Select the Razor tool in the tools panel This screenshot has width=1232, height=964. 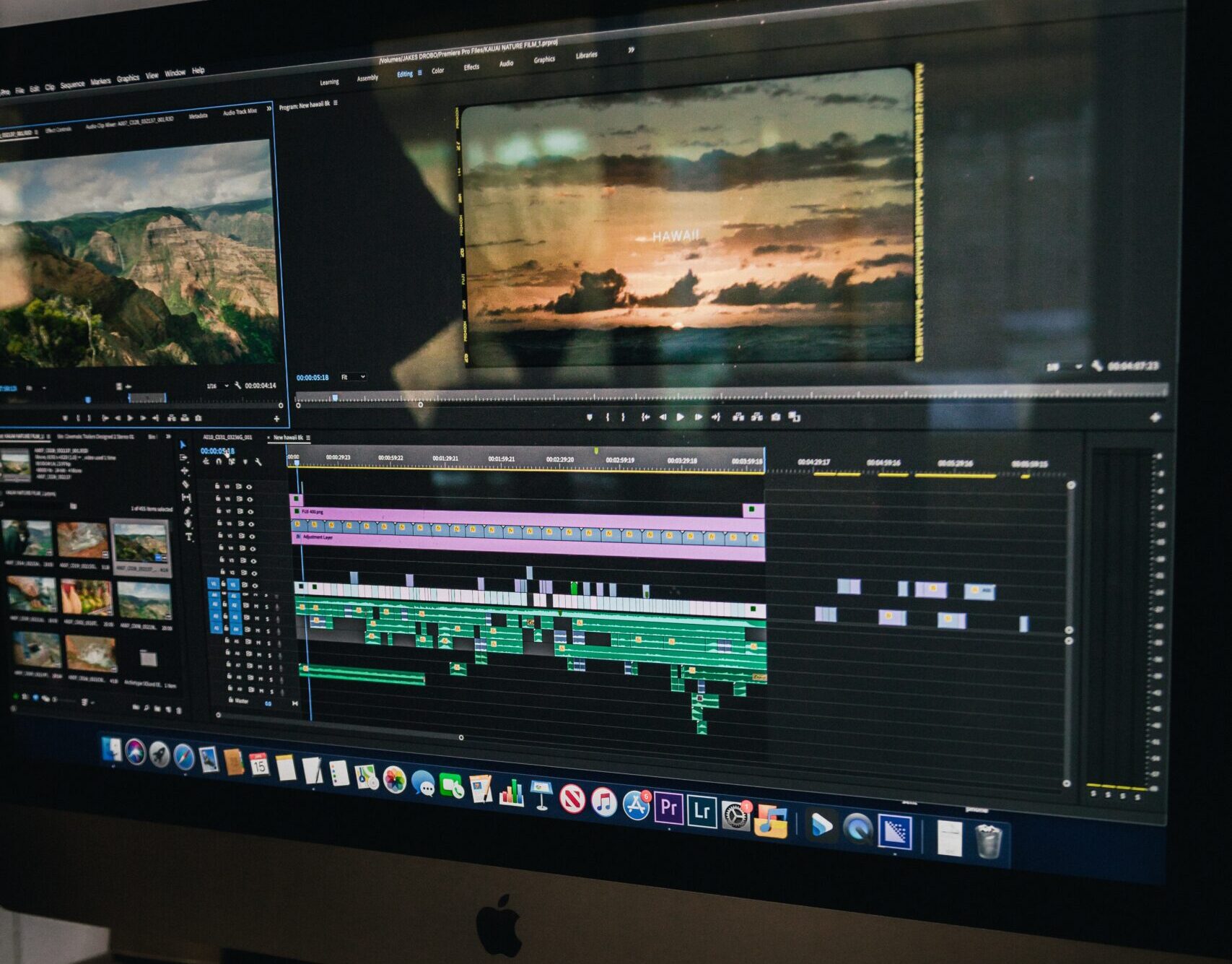(x=185, y=484)
